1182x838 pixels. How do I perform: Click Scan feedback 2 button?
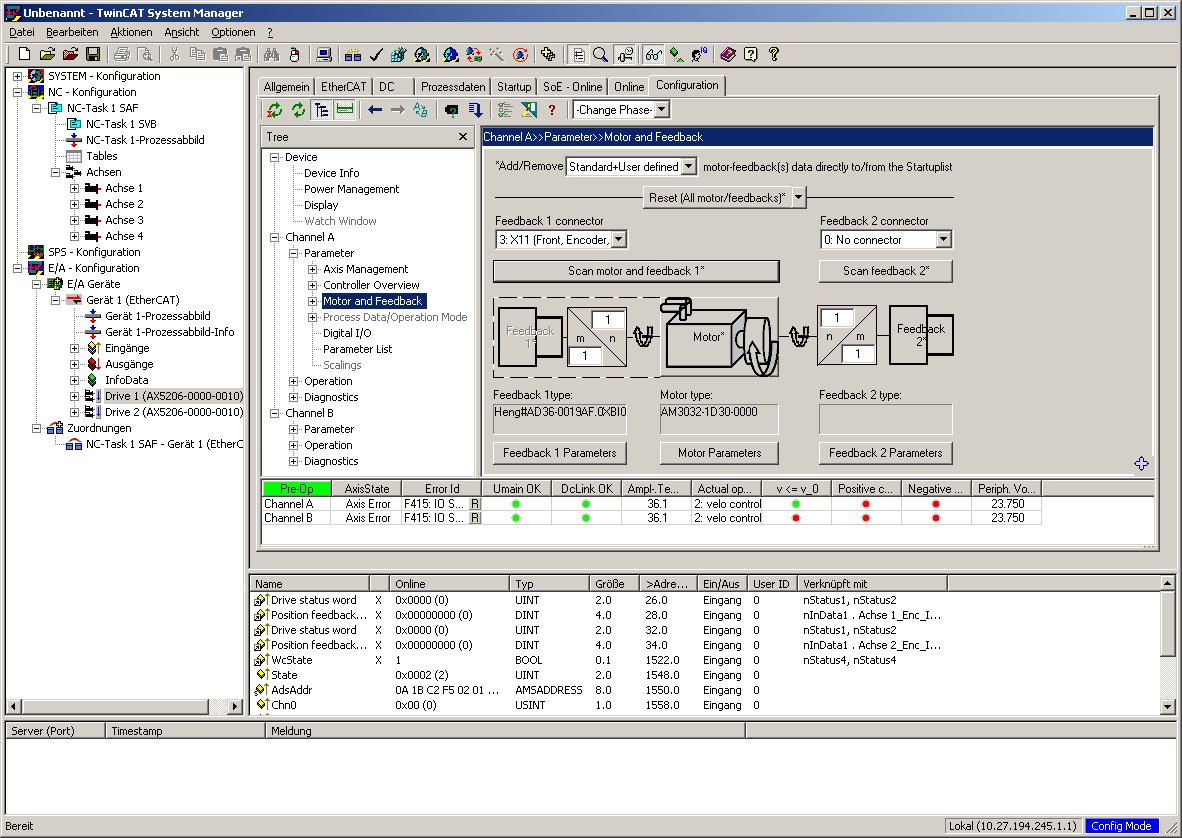(x=886, y=271)
